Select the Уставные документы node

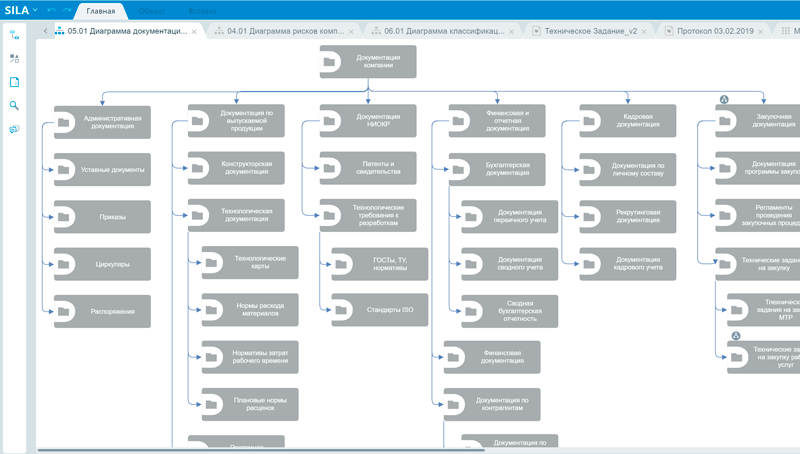(102, 170)
